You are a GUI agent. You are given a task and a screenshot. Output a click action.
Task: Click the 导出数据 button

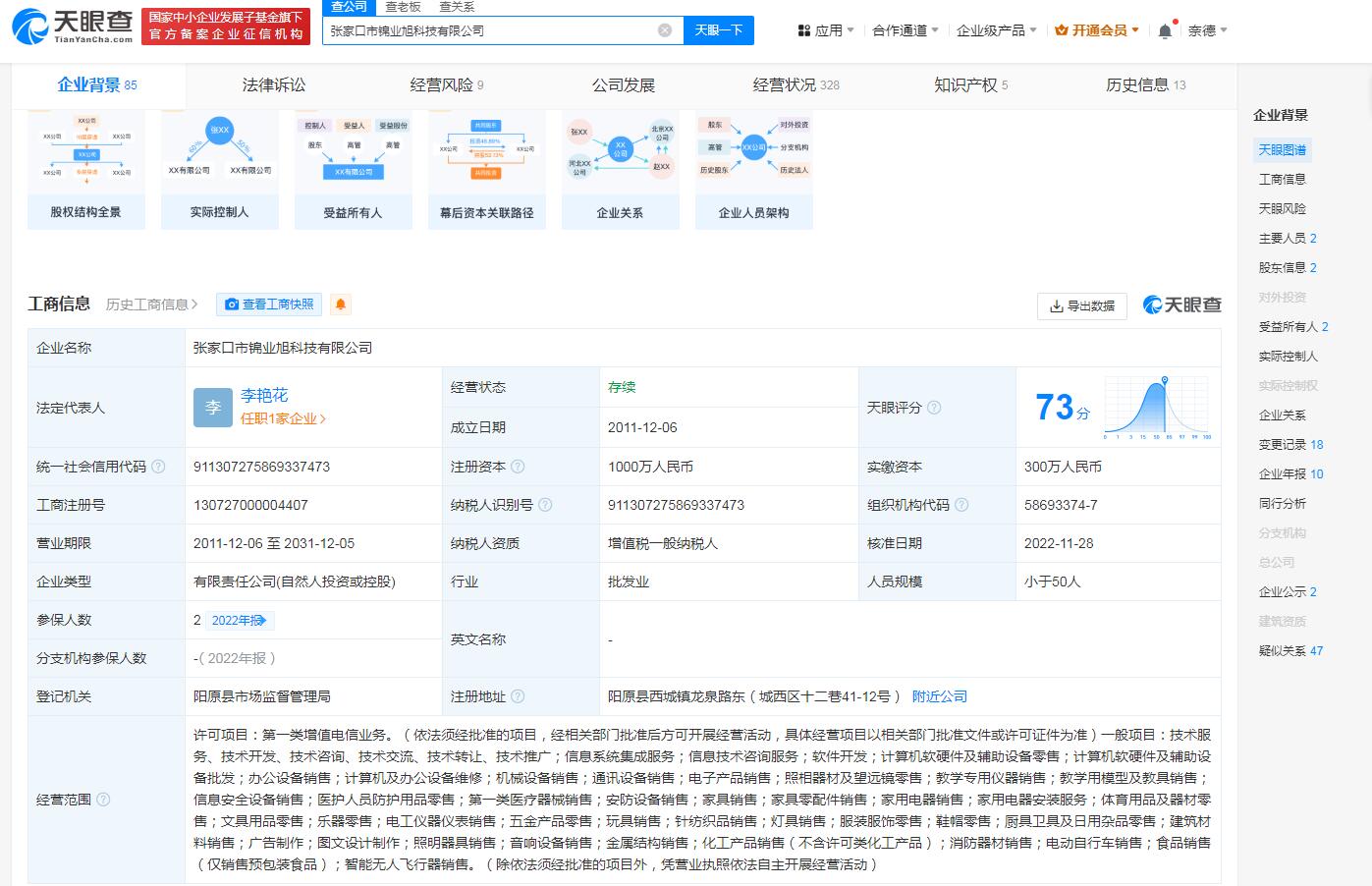(1082, 306)
